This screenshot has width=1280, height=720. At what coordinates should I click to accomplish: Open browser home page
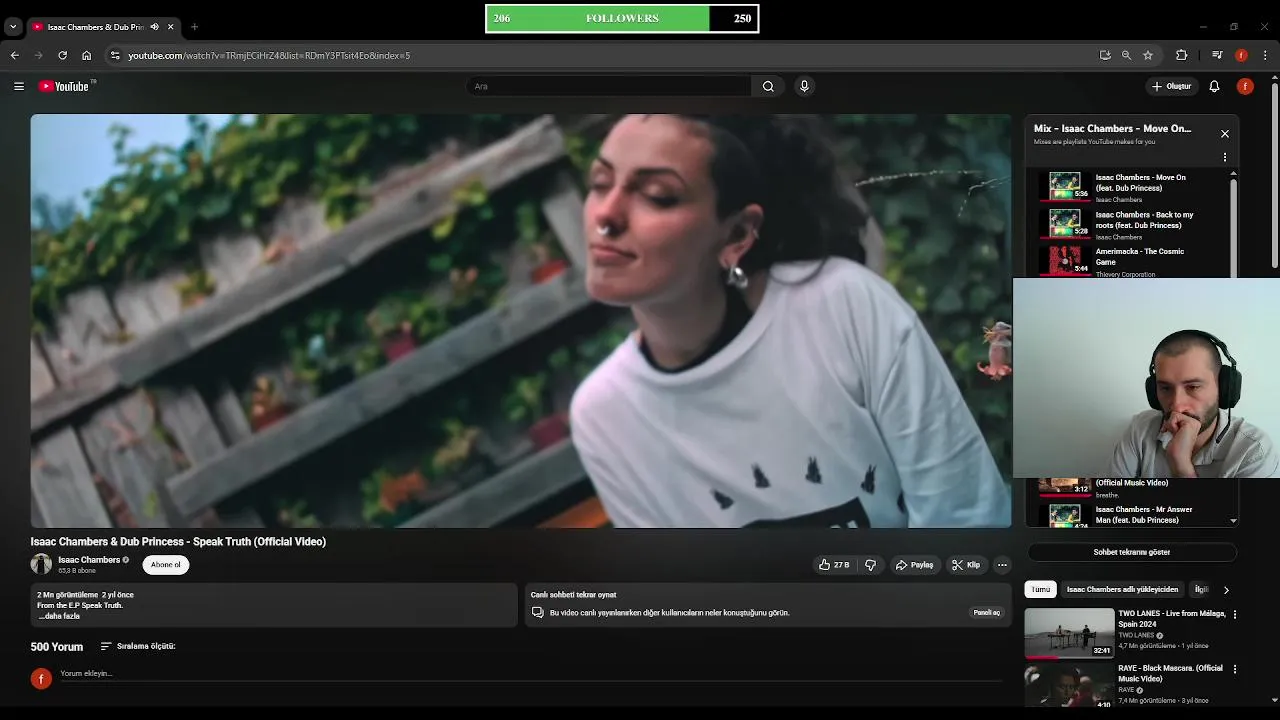pos(87,55)
